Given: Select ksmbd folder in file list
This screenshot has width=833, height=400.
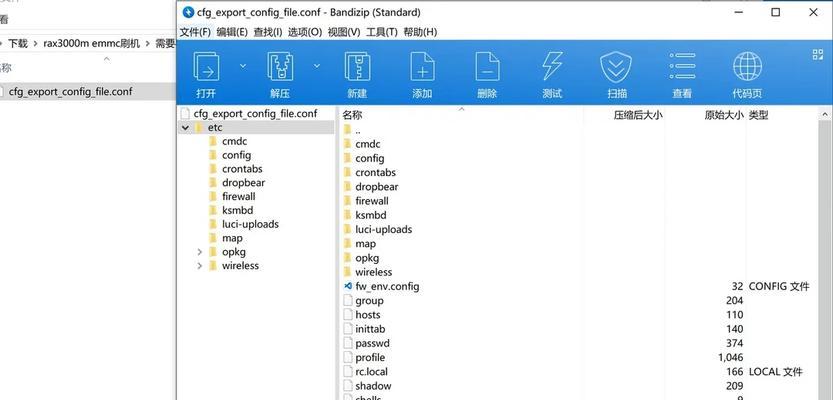Looking at the screenshot, I should 371,215.
